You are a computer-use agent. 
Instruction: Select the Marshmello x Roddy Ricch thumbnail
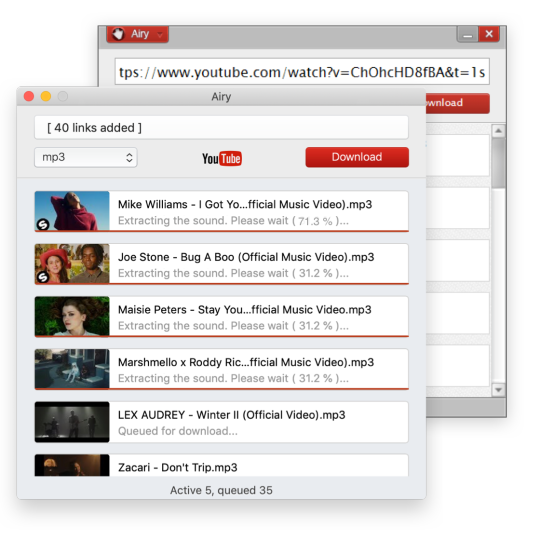[x=72, y=368]
